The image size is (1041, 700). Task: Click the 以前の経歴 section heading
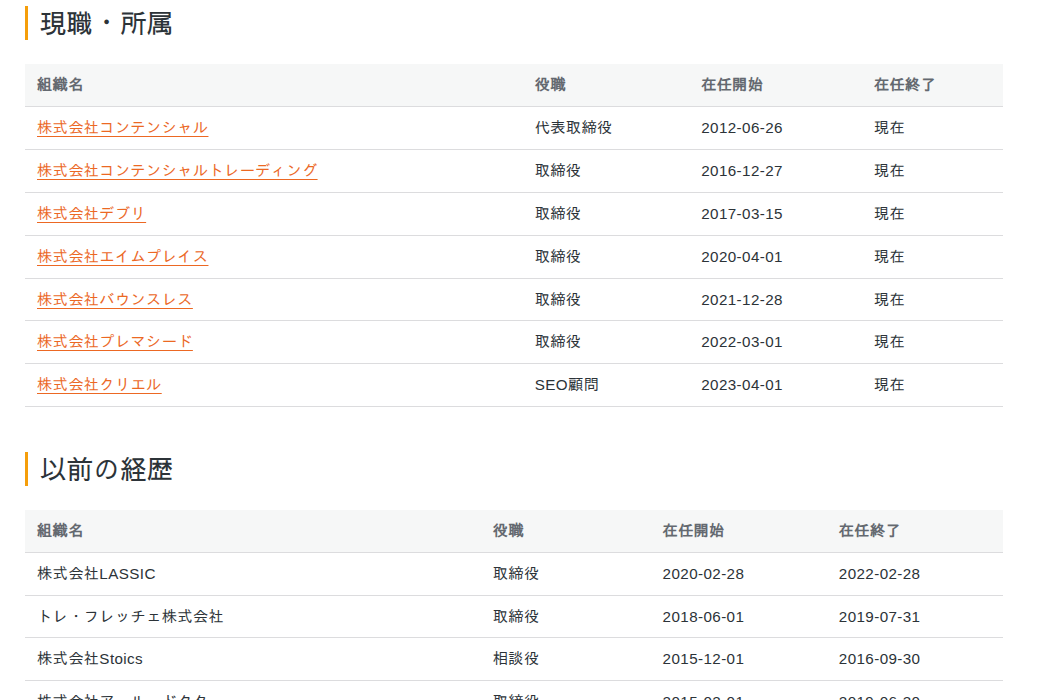pyautogui.click(x=106, y=470)
